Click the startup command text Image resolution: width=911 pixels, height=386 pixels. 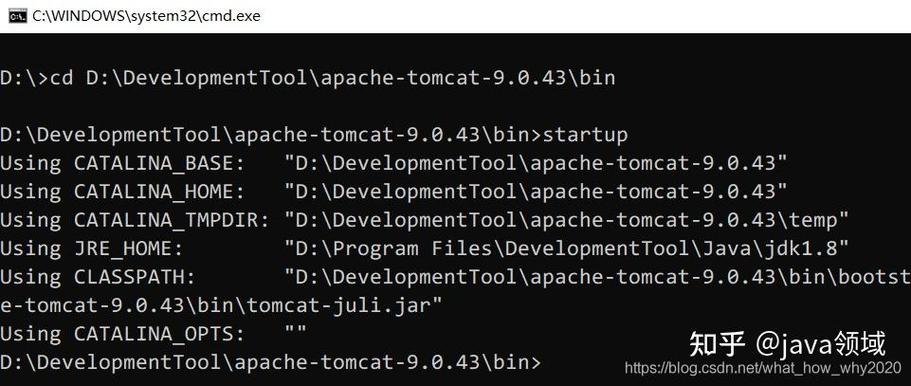585,135
